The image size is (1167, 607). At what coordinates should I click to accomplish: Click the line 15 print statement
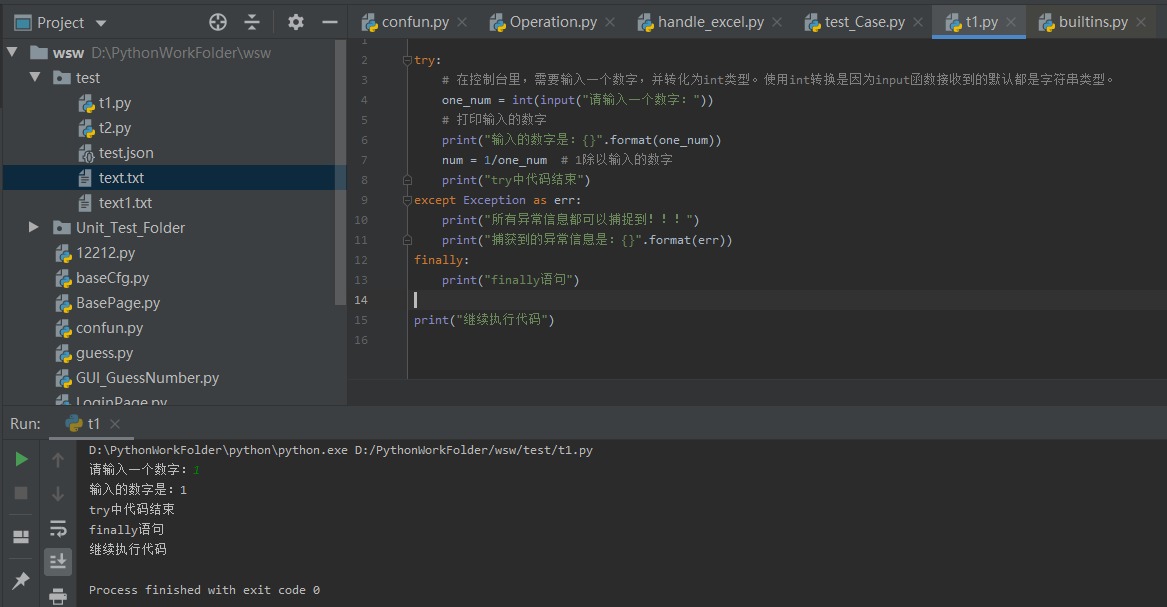484,320
